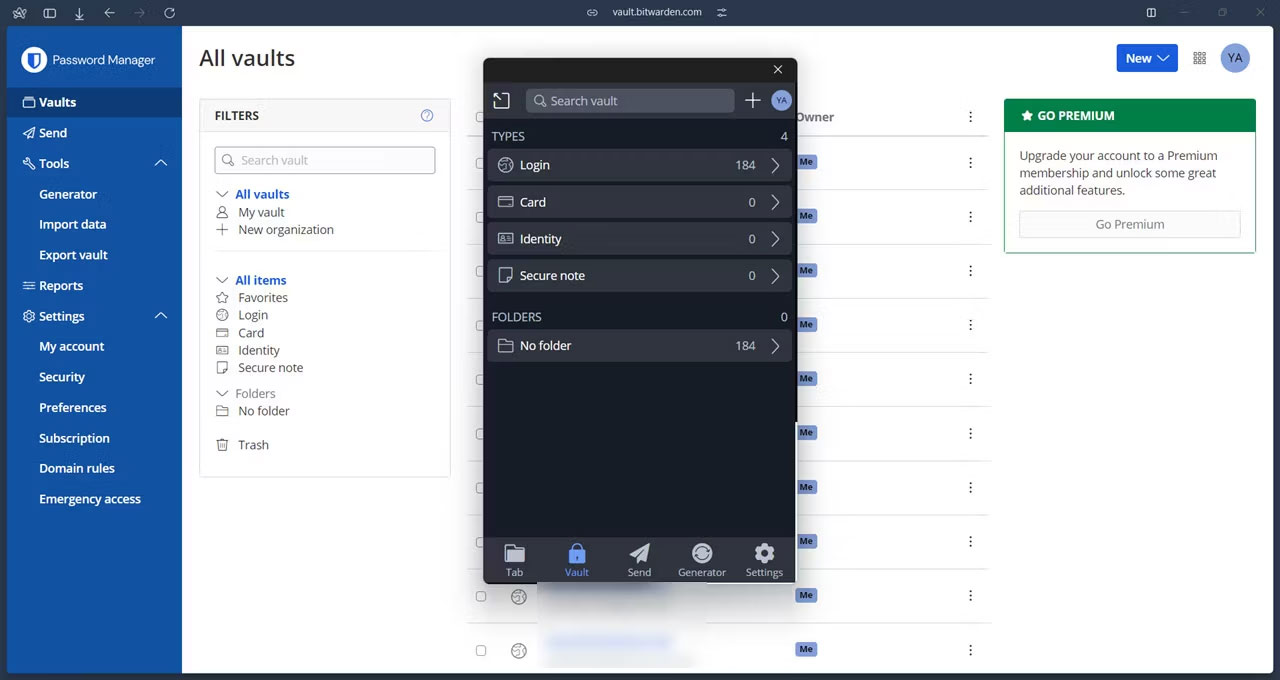Screen dimensions: 1280x680
Task: Open site settings icon beside URL
Action: coord(722,13)
